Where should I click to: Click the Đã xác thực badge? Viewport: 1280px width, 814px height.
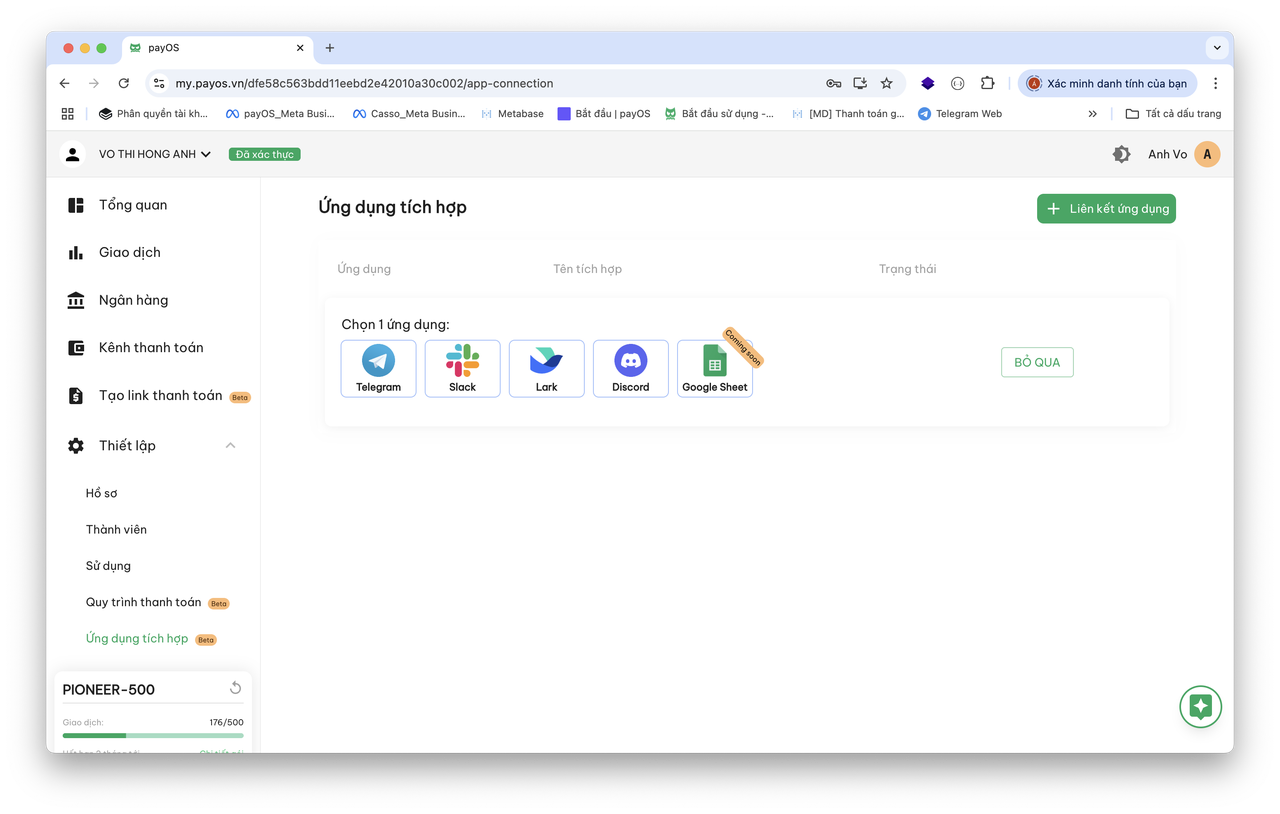265,154
